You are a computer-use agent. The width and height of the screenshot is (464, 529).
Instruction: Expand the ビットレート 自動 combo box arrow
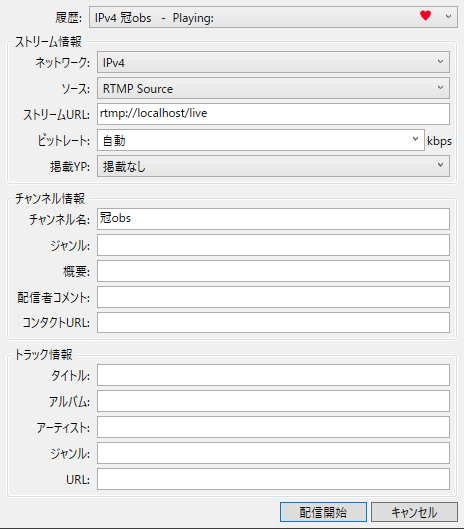coord(415,139)
